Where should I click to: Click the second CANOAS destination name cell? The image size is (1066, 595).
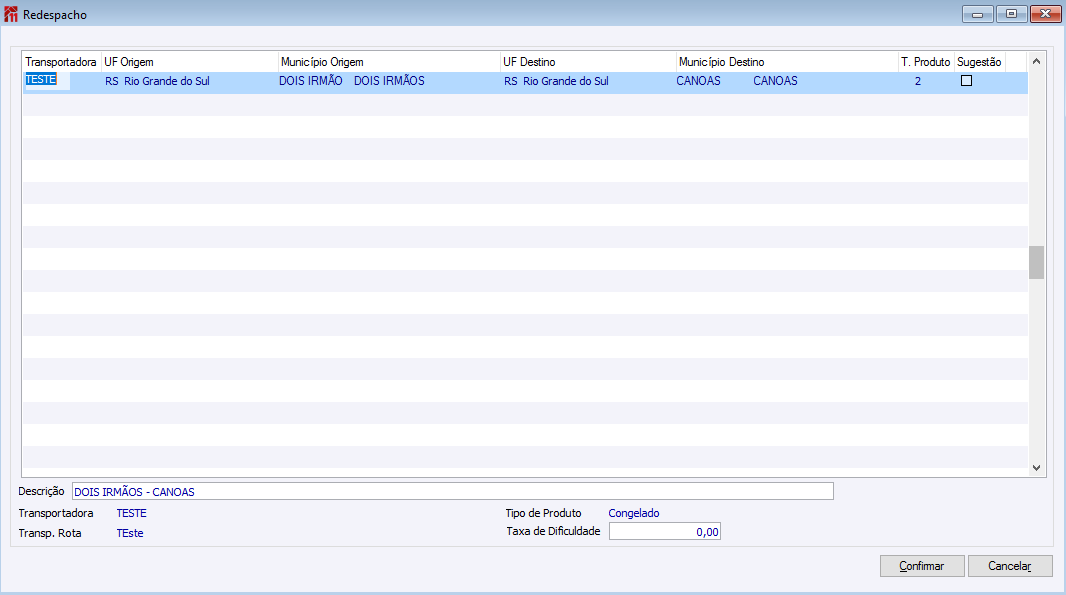pyautogui.click(x=775, y=81)
